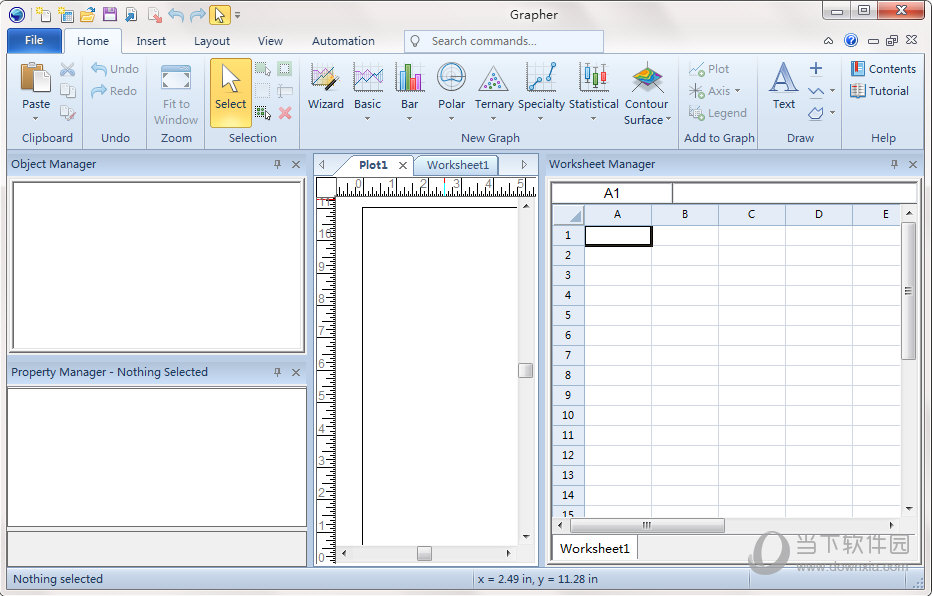The height and width of the screenshot is (596, 933).
Task: Click the Legend button in Add to Graph
Action: tap(718, 113)
